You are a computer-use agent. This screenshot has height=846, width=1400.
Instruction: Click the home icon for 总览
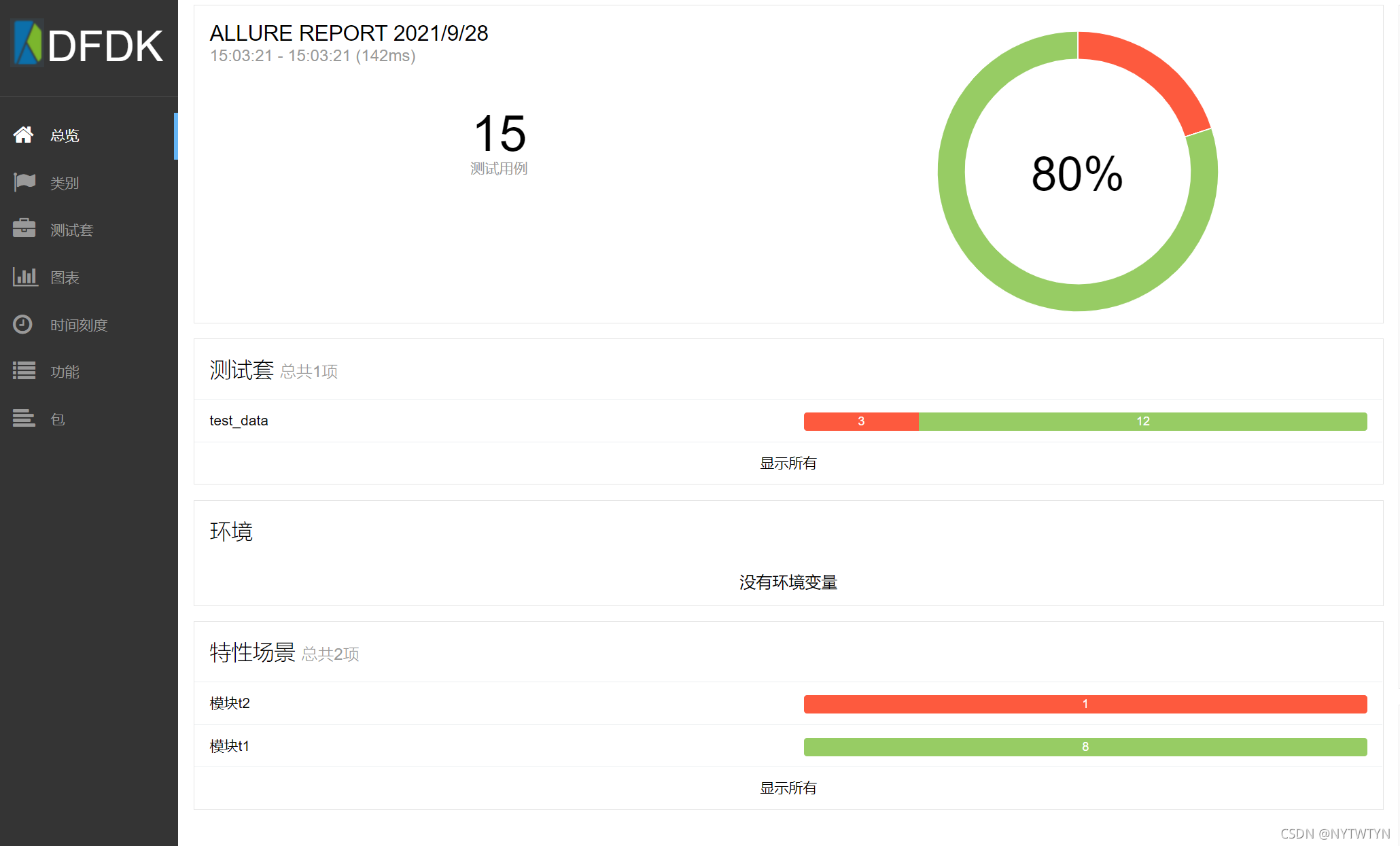pyautogui.click(x=23, y=135)
